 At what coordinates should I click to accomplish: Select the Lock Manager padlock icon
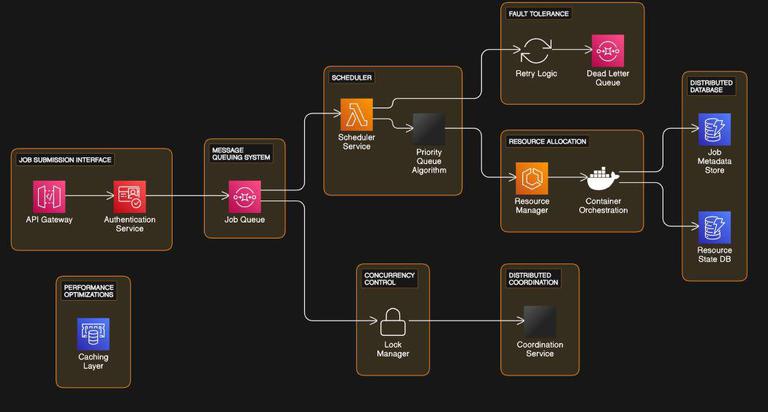(x=393, y=322)
